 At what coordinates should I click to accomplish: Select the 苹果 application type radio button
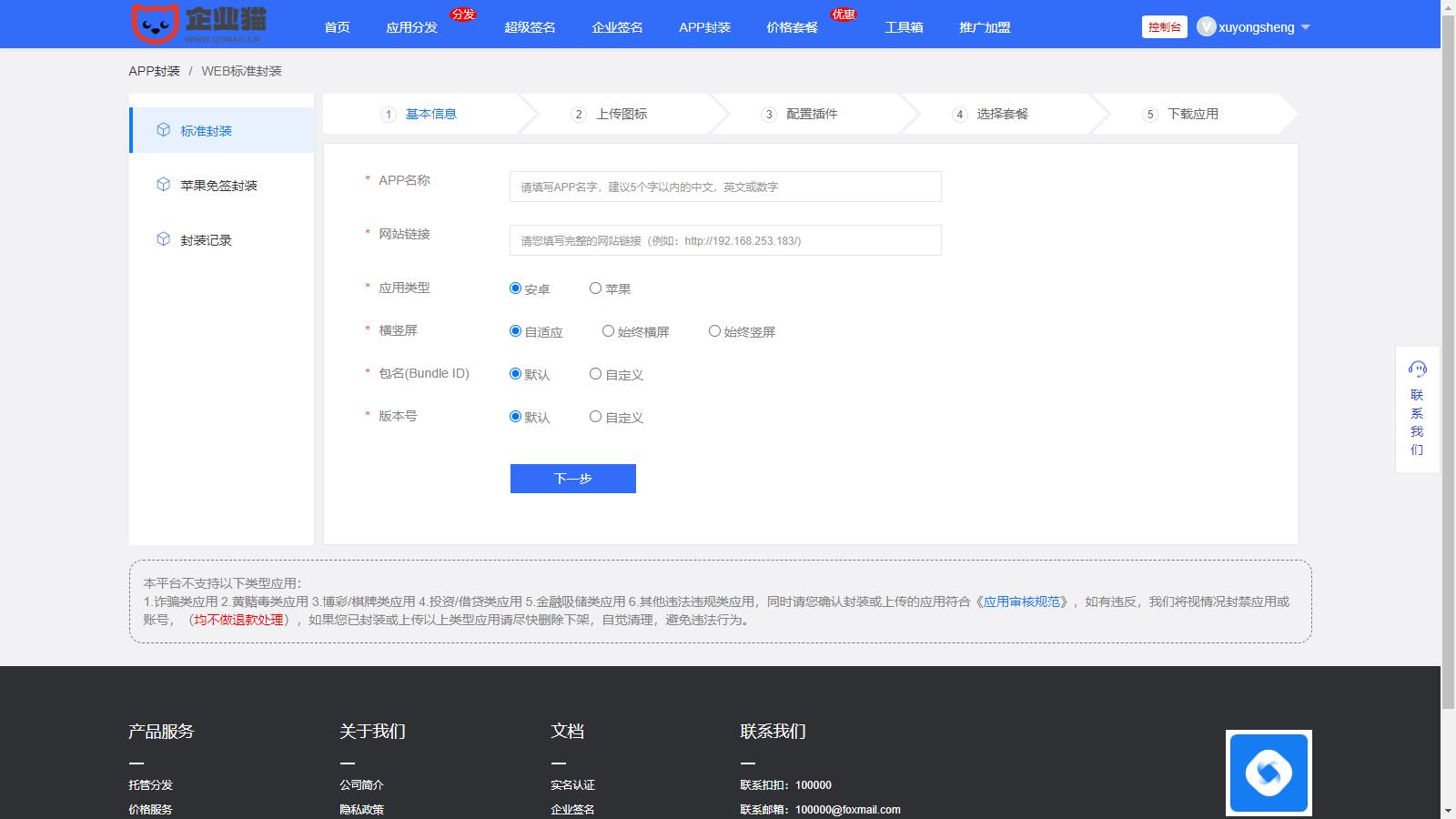pos(595,288)
